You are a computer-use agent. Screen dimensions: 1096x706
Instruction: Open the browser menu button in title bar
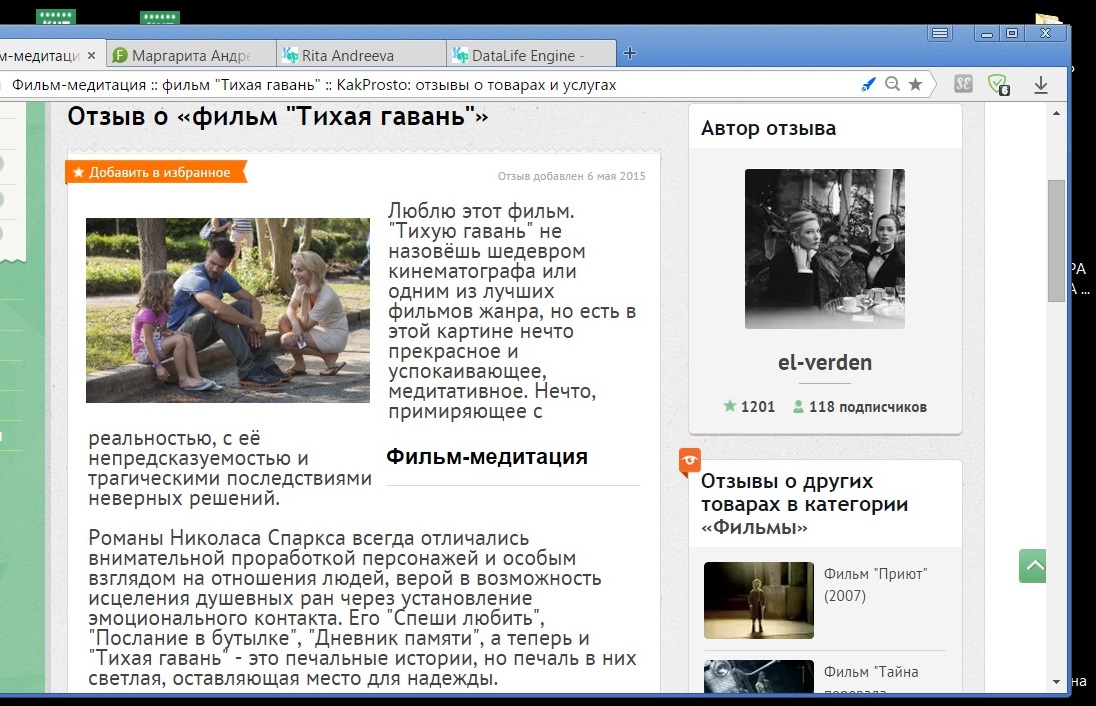click(940, 33)
